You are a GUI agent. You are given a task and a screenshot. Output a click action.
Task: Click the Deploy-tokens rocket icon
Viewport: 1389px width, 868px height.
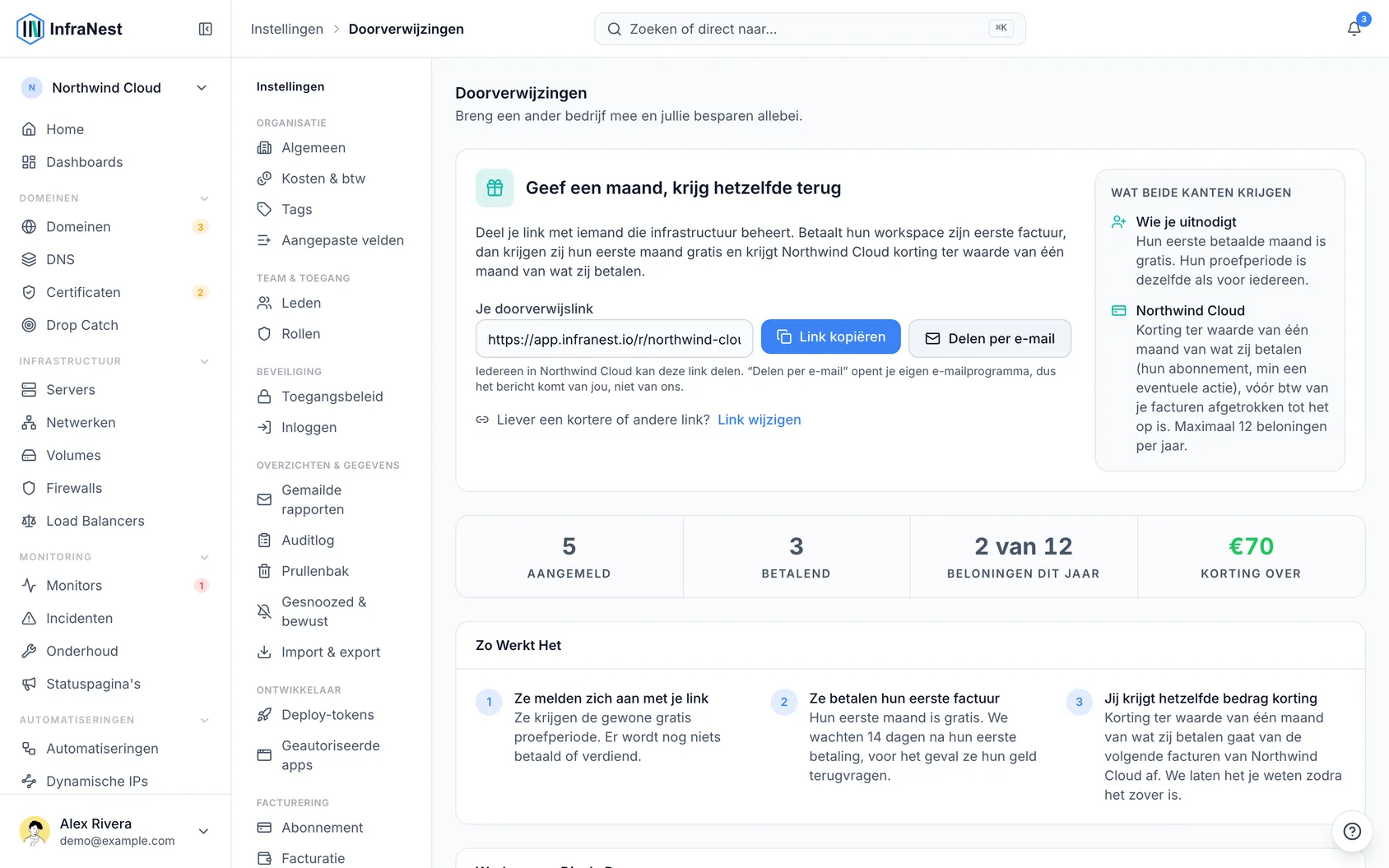pyautogui.click(x=264, y=715)
